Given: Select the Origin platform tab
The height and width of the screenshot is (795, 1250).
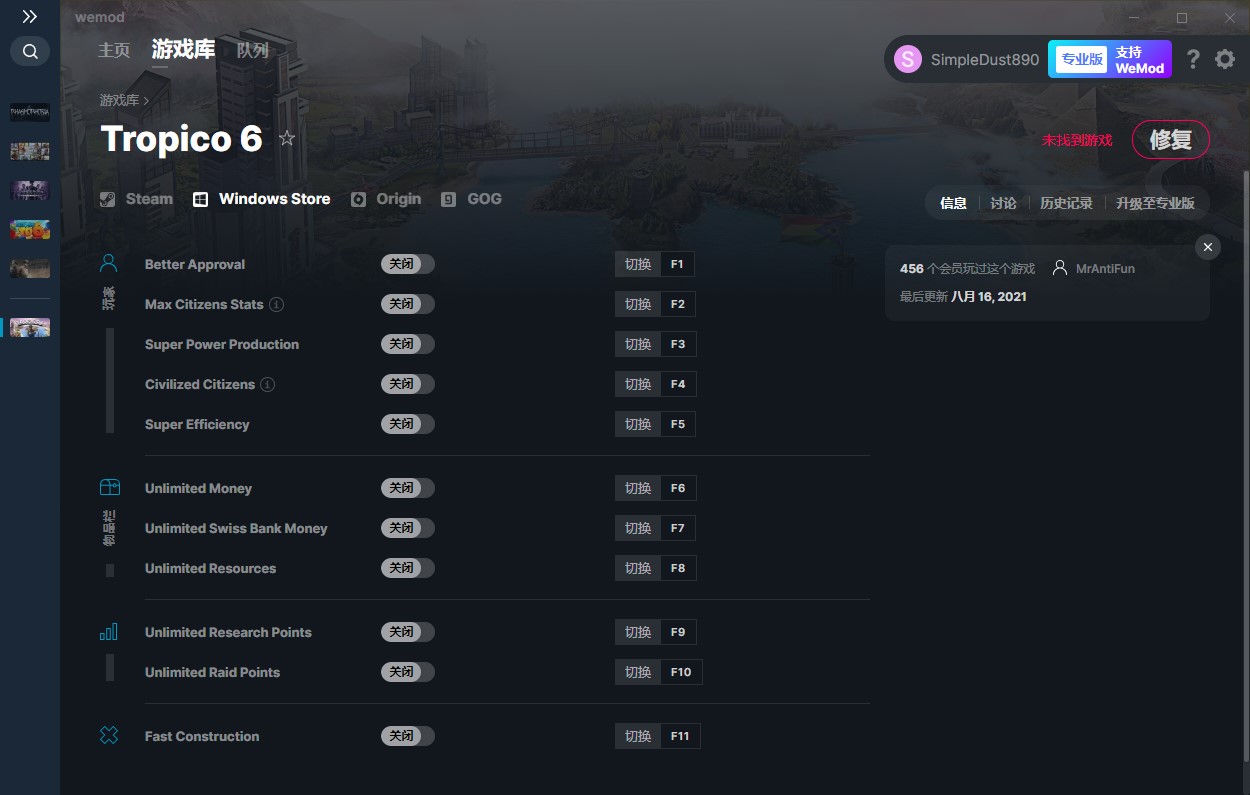Looking at the screenshot, I should (386, 199).
